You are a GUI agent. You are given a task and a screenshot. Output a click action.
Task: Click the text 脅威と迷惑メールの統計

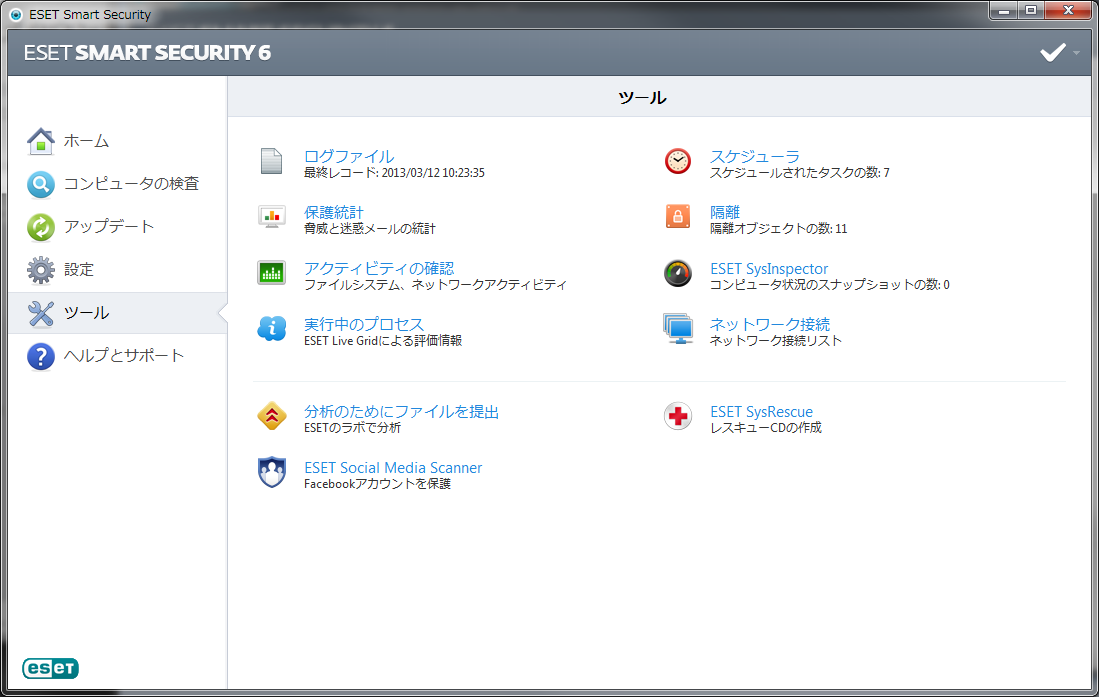[x=369, y=229]
